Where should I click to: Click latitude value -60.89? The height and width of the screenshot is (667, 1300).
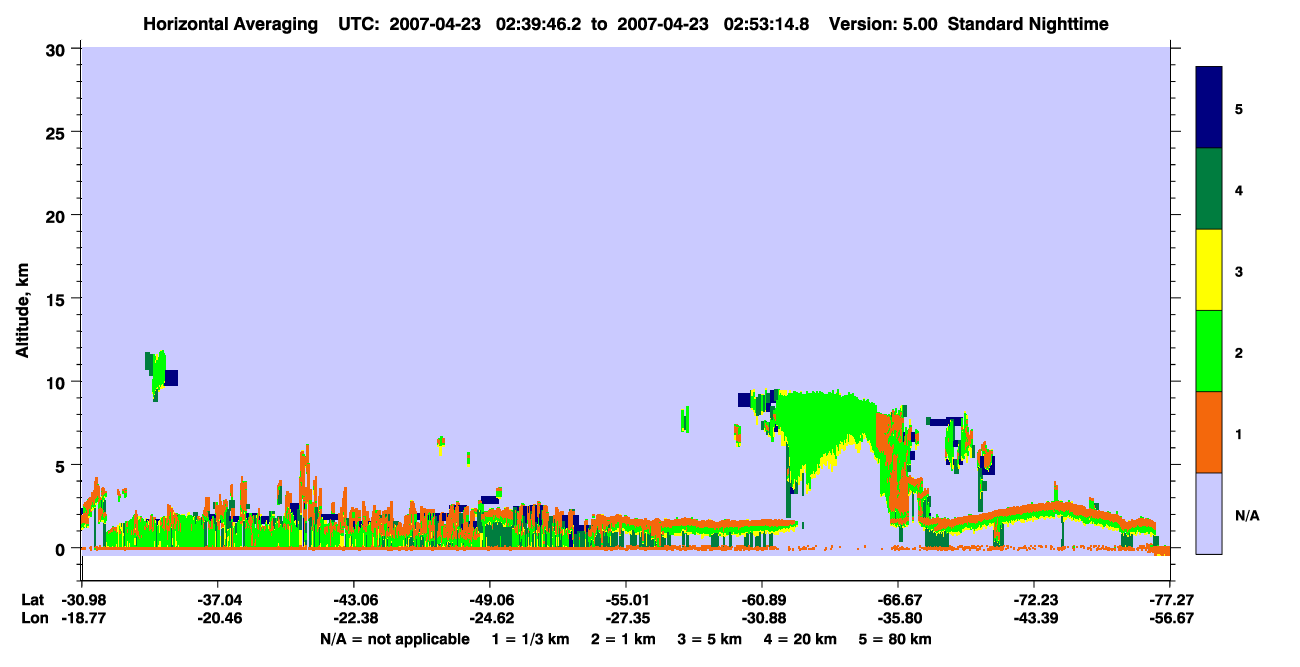pos(761,600)
